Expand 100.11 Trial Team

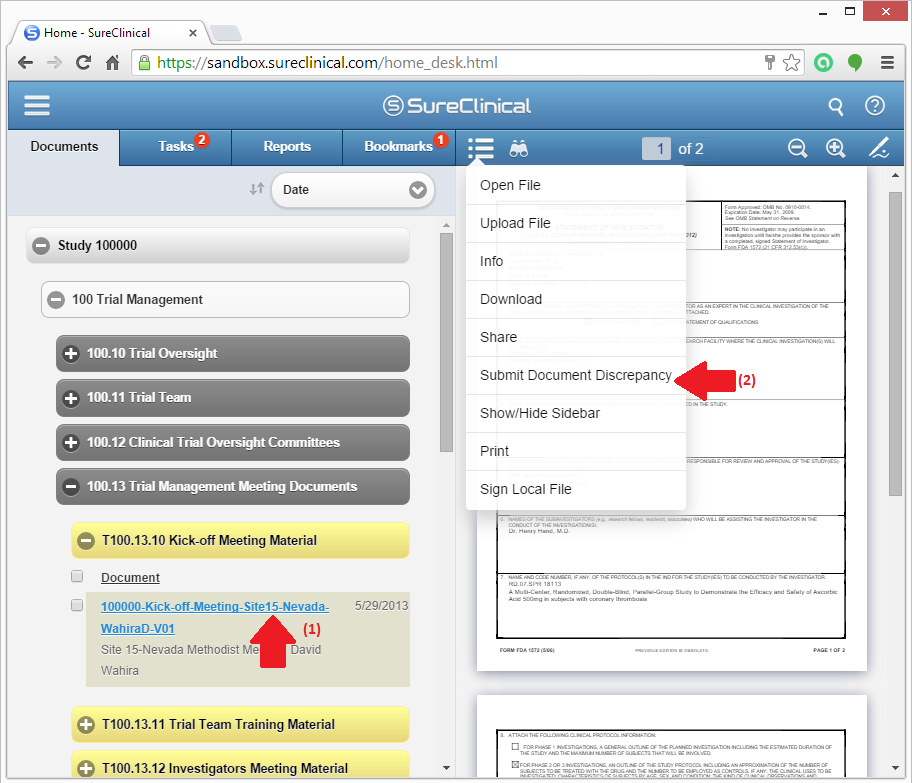tap(71, 398)
